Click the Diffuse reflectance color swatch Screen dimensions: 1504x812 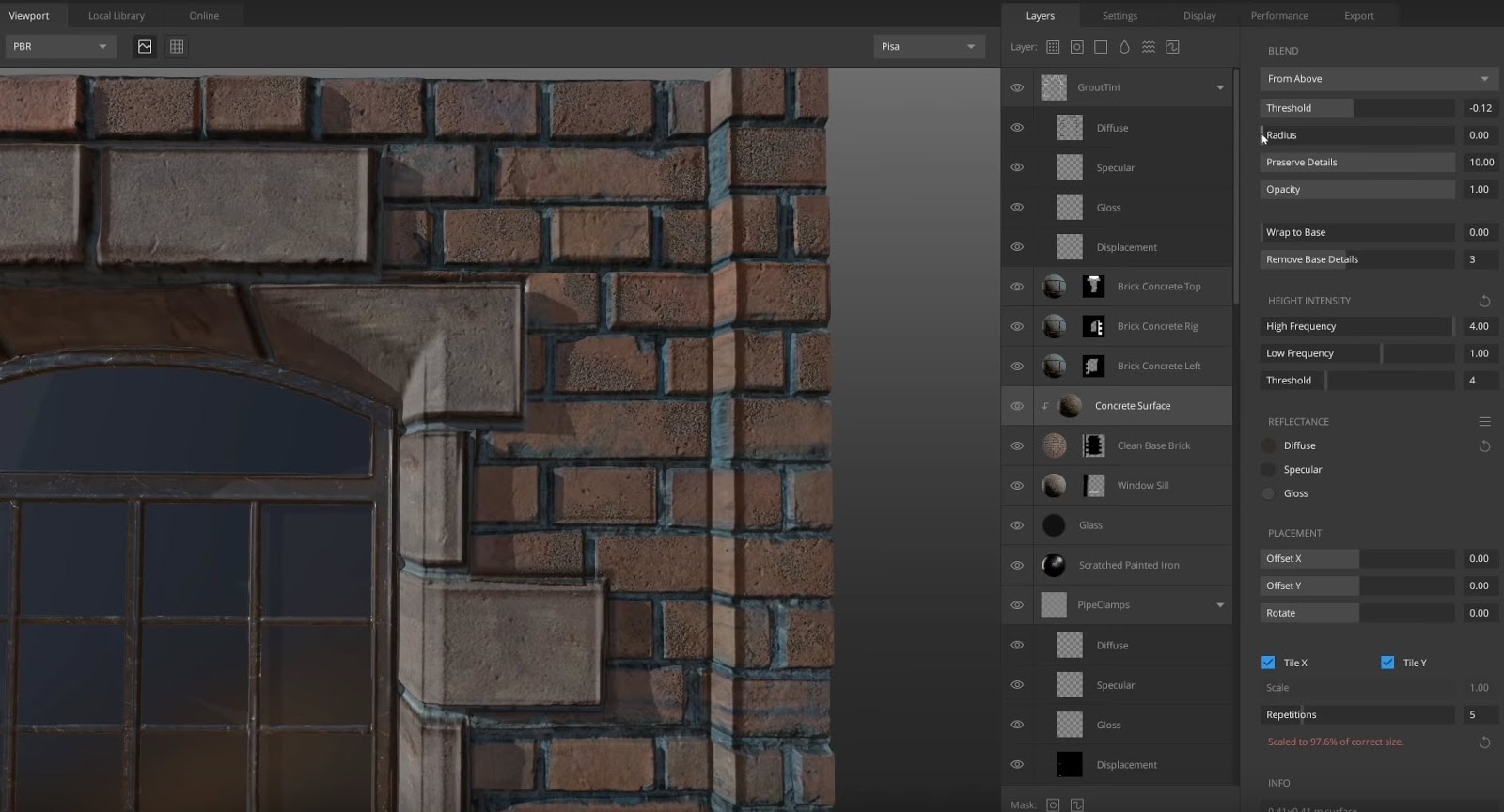[x=1269, y=445]
